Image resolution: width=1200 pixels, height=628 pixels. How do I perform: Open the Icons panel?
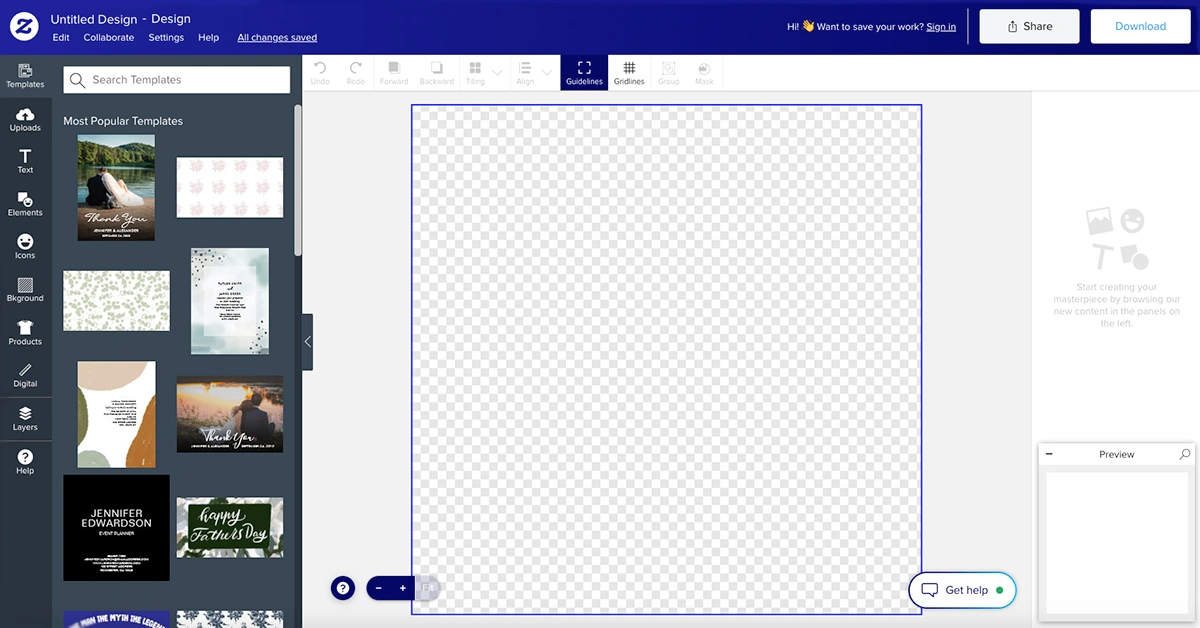(25, 247)
